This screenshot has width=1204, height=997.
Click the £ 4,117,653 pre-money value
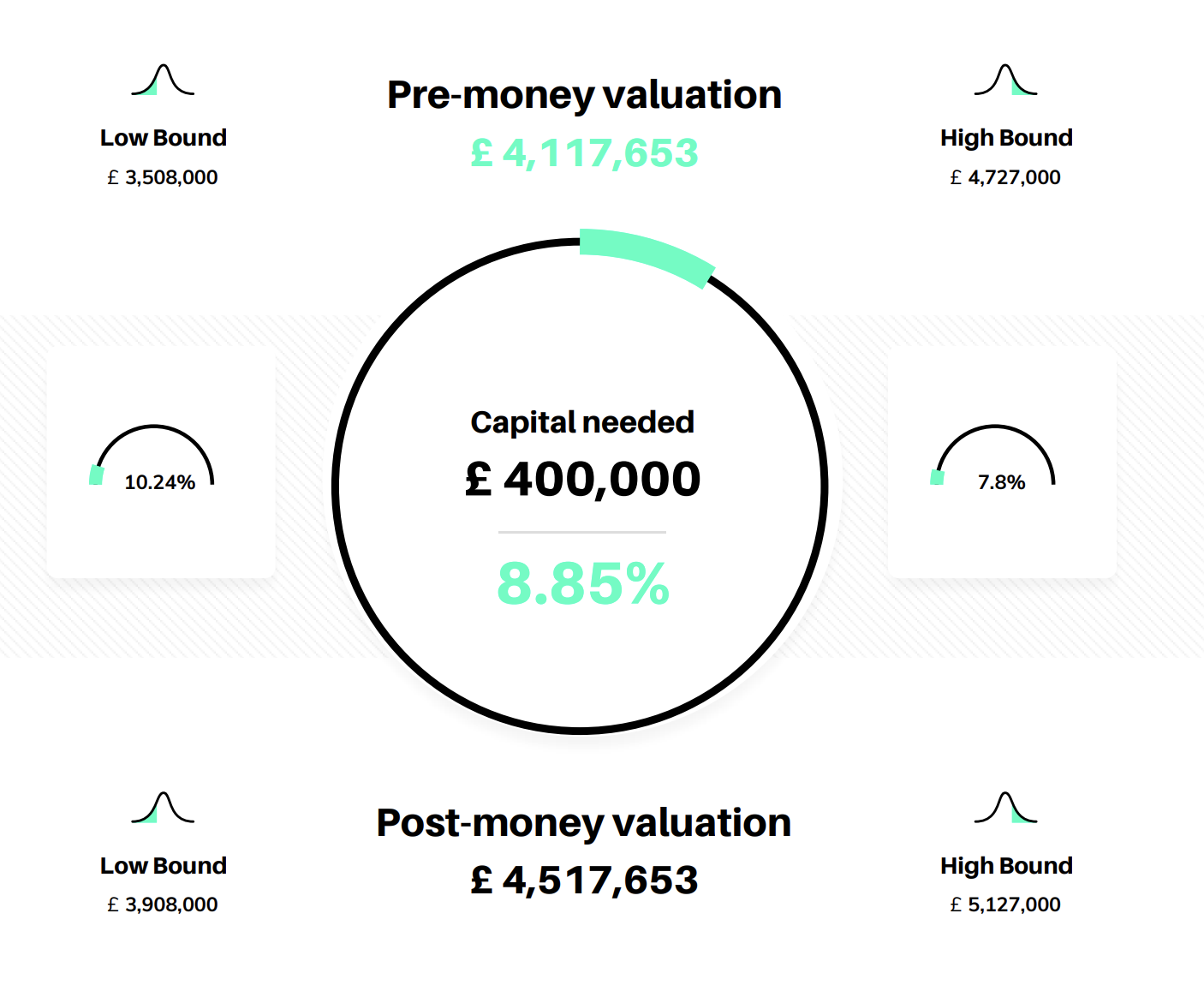pyautogui.click(x=584, y=154)
